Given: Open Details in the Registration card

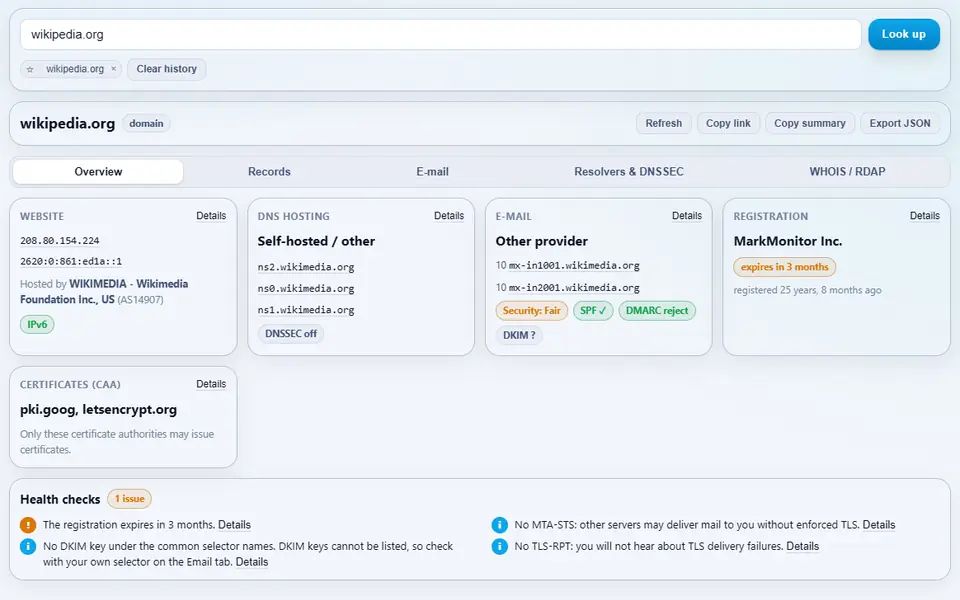Looking at the screenshot, I should [924, 216].
